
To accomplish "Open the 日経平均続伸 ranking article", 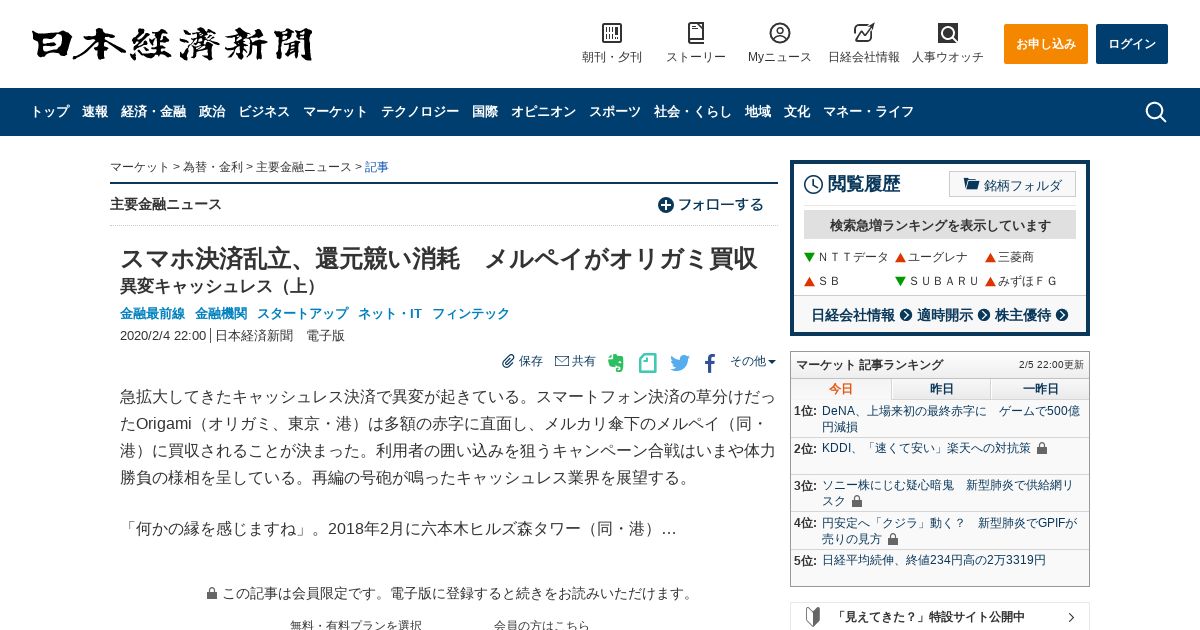I will (934, 560).
